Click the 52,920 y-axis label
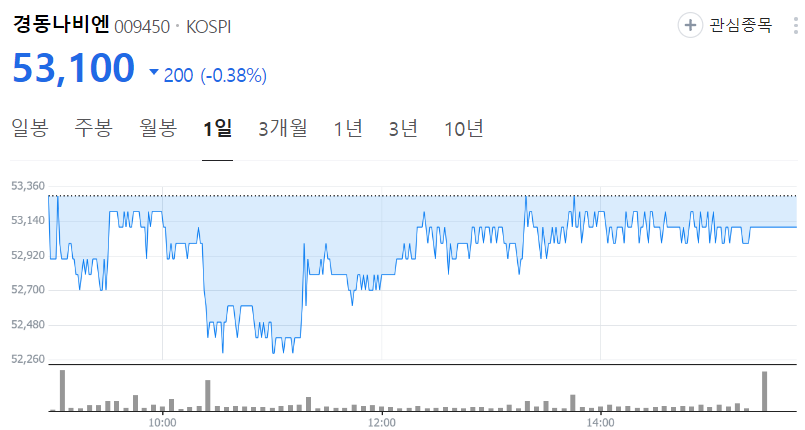The width and height of the screenshot is (805, 430). [x=28, y=255]
